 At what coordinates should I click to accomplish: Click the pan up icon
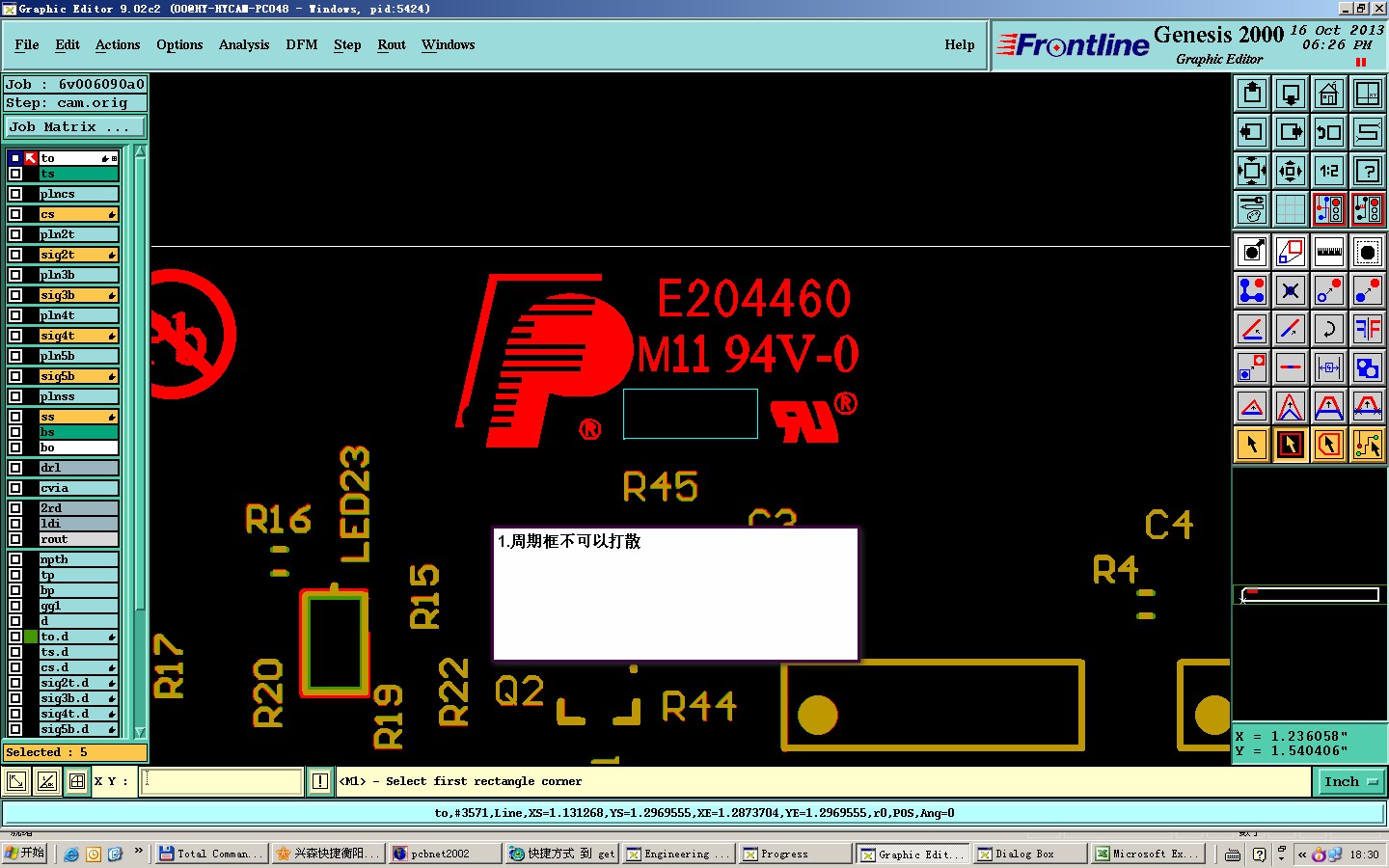pyautogui.click(x=1252, y=94)
